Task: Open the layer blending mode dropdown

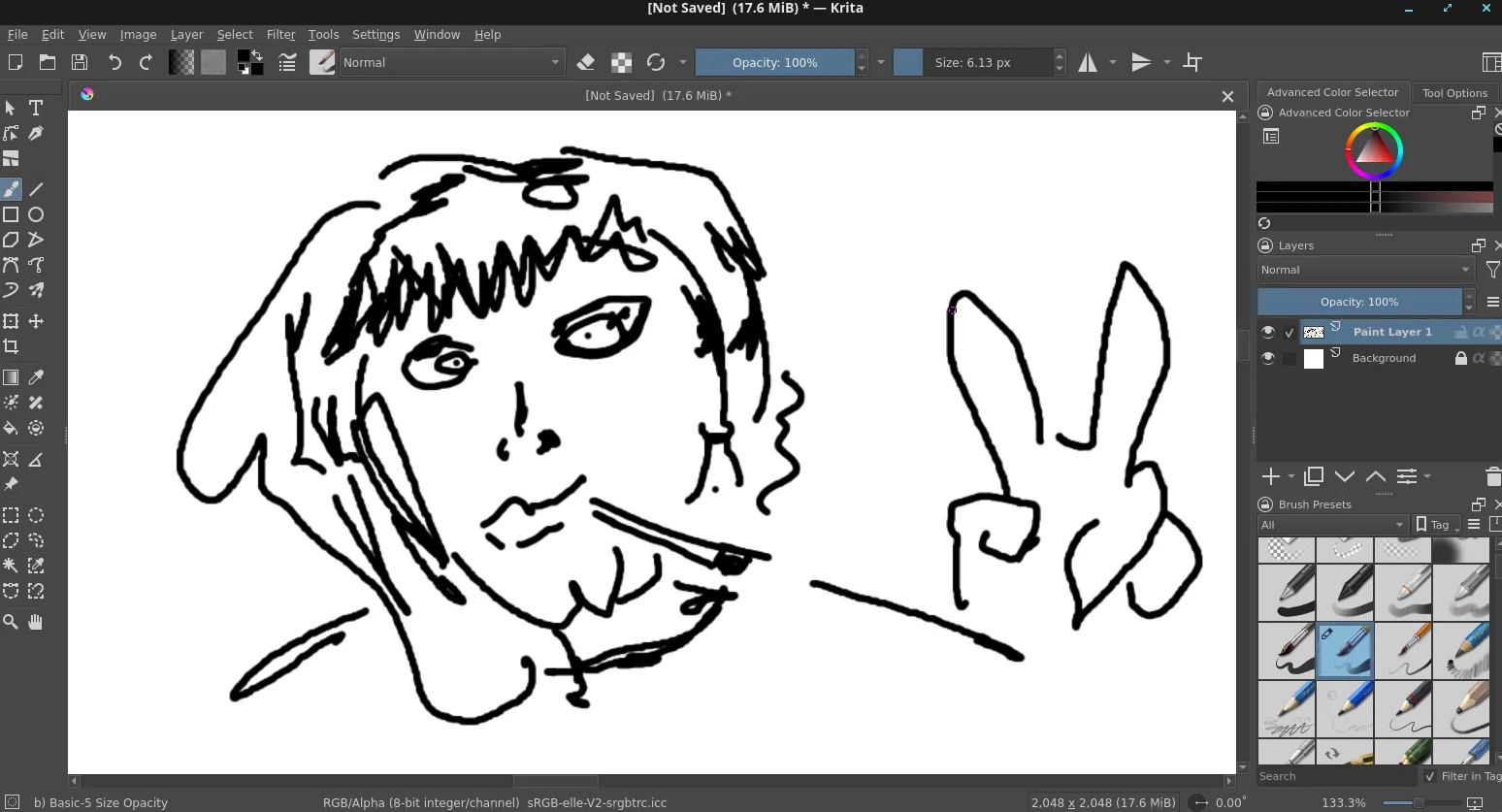Action: click(x=1365, y=270)
